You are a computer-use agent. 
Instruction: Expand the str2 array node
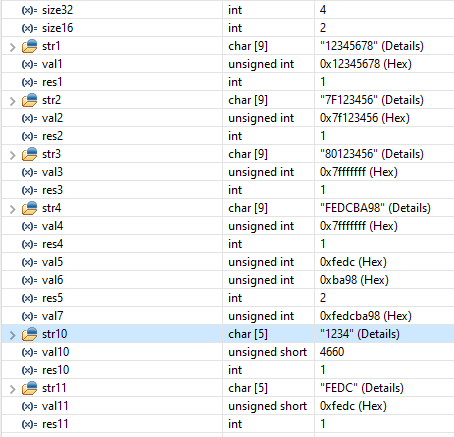(x=13, y=101)
